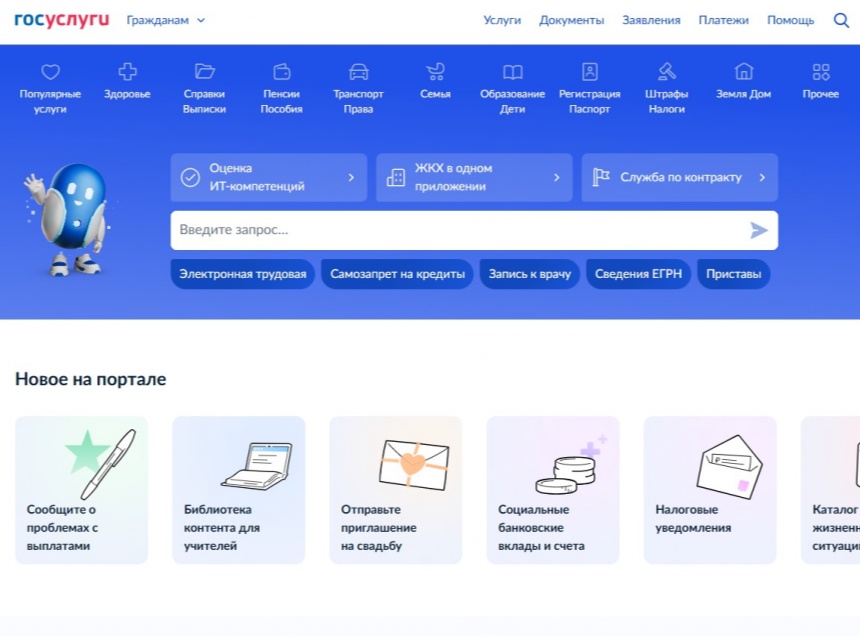Select the Транспорт Права car icon
The width and height of the screenshot is (860, 636).
coord(358,72)
